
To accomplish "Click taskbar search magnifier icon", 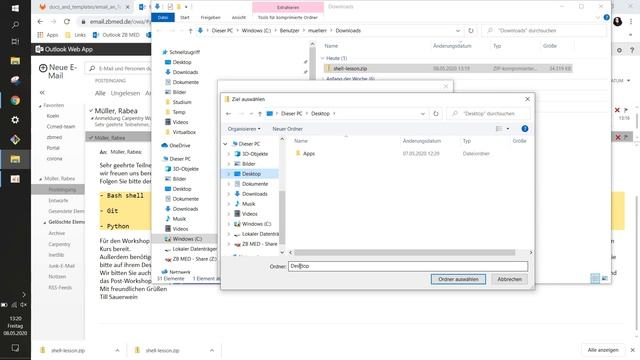I will 15,25.
